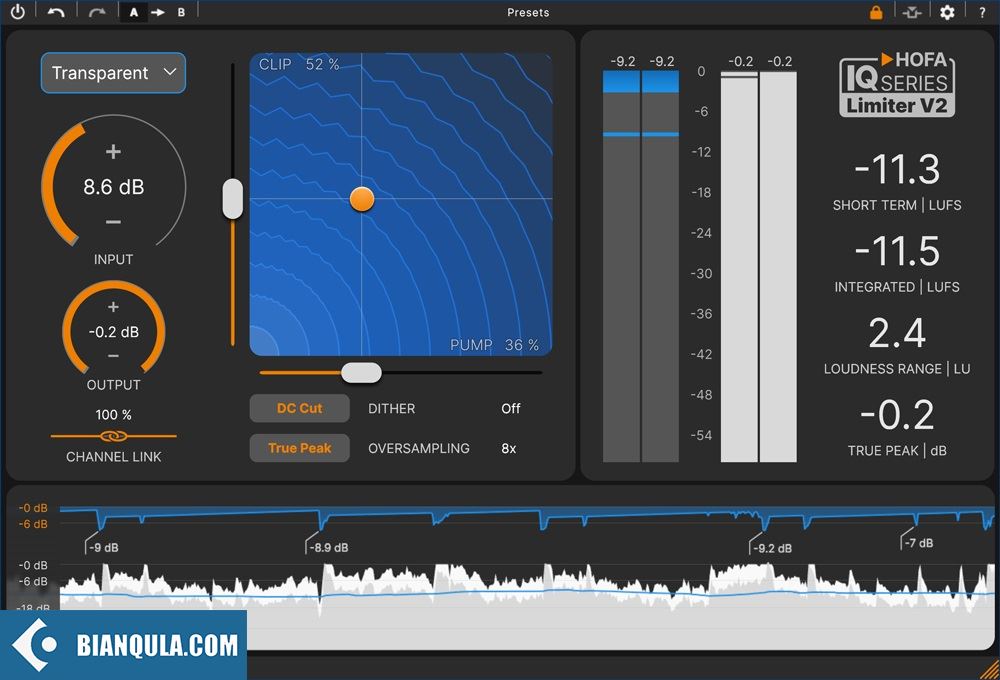1000x680 pixels.
Task: Click the channel link chain icon
Action: [x=114, y=436]
